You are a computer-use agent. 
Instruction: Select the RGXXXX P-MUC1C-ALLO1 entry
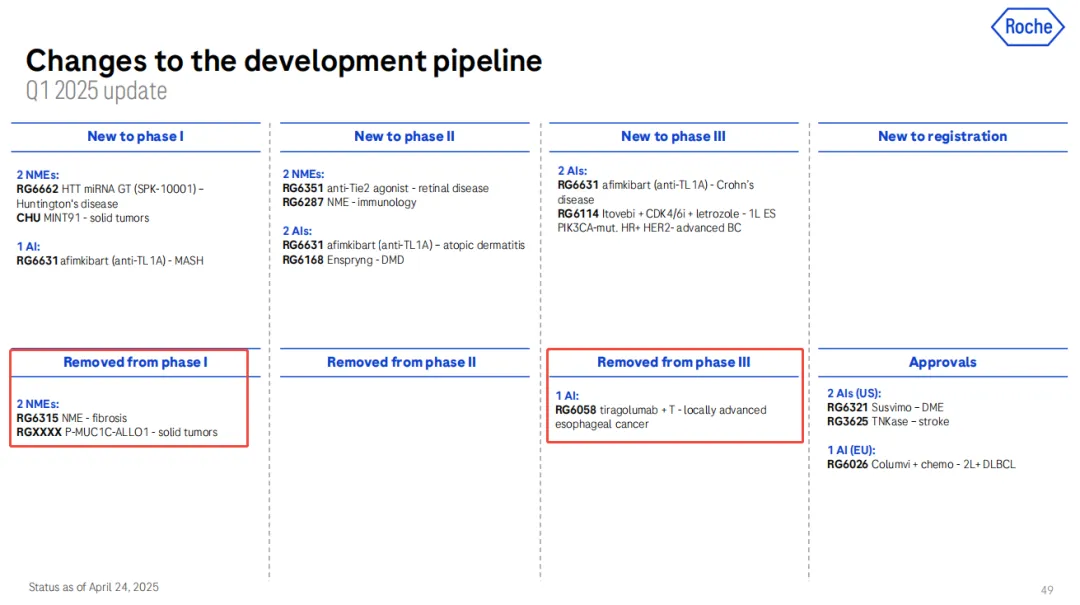click(x=117, y=432)
